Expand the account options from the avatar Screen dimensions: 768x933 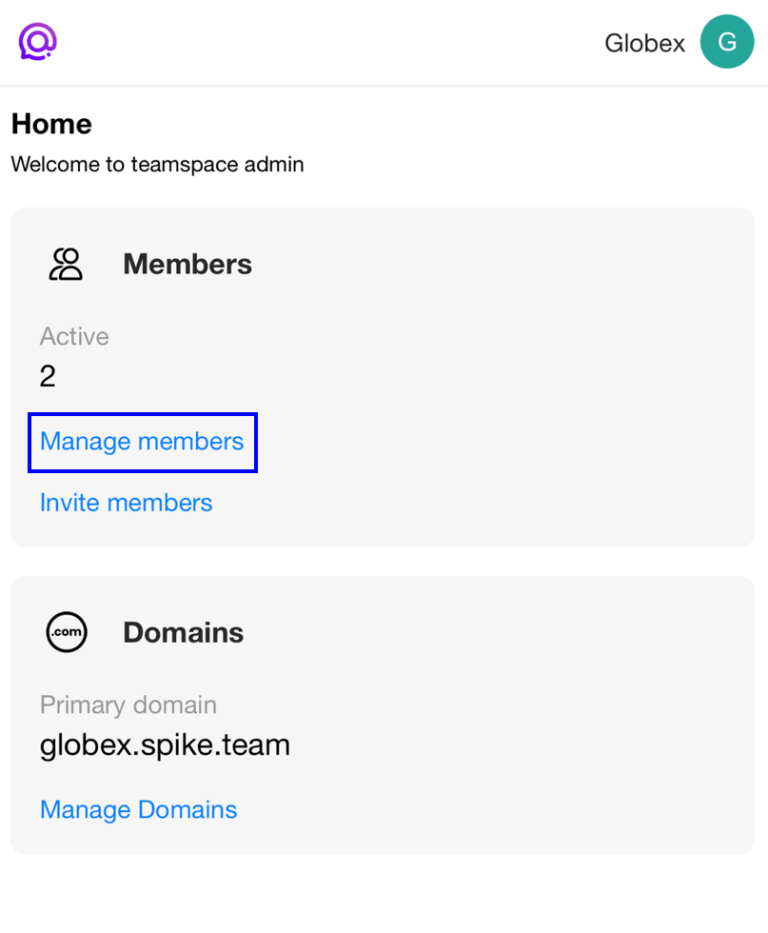click(727, 41)
